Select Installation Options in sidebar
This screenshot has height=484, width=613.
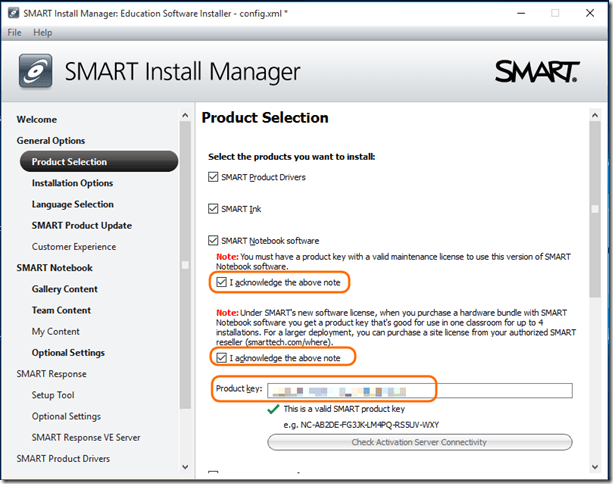72,183
